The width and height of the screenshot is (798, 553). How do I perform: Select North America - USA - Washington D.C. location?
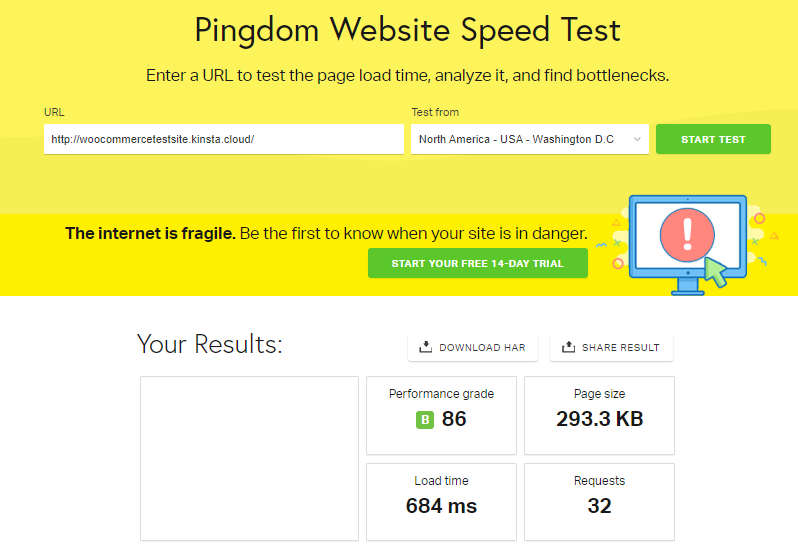point(530,139)
